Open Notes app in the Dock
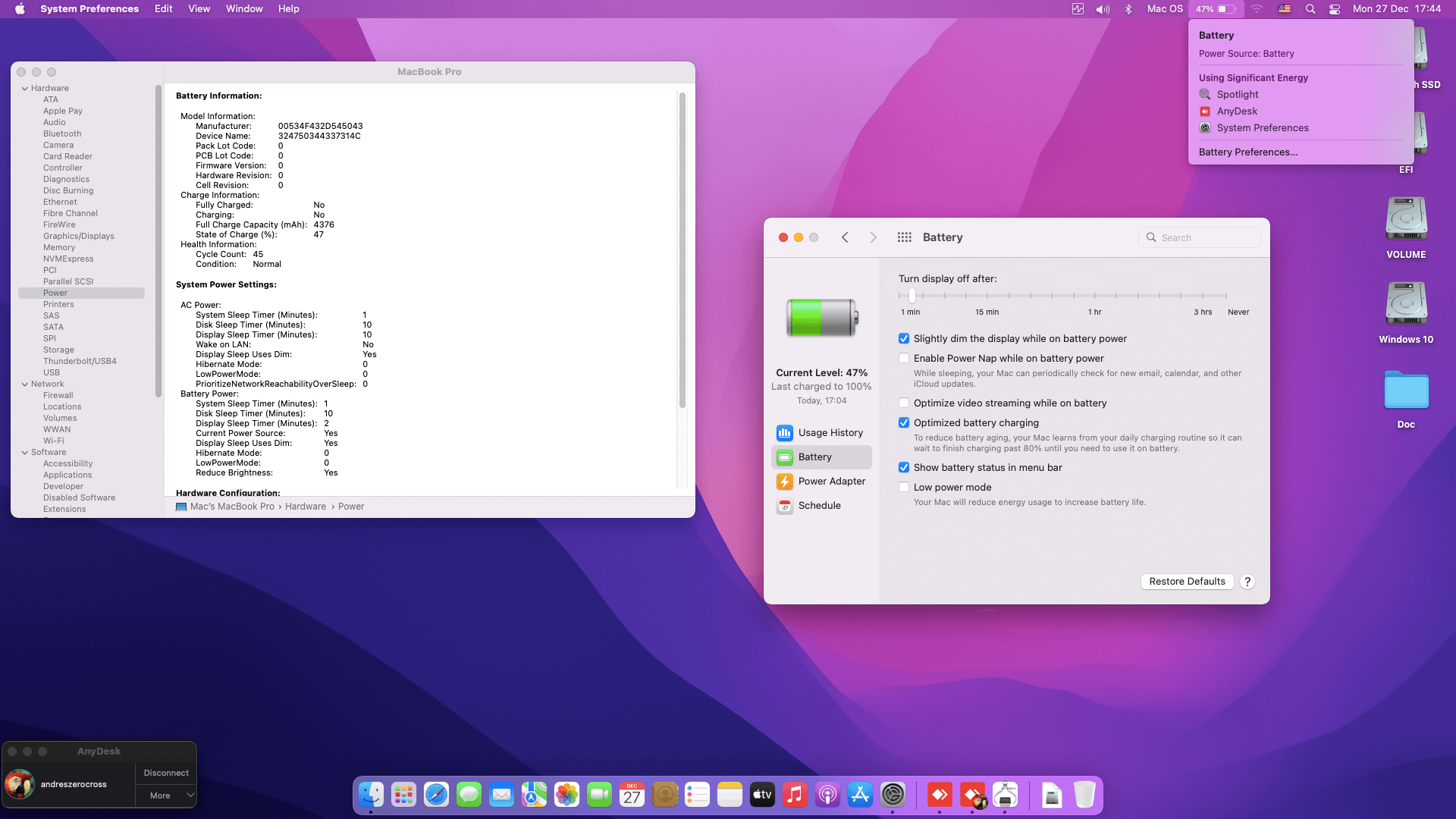Screen dimensions: 1456x819 (x=730, y=795)
